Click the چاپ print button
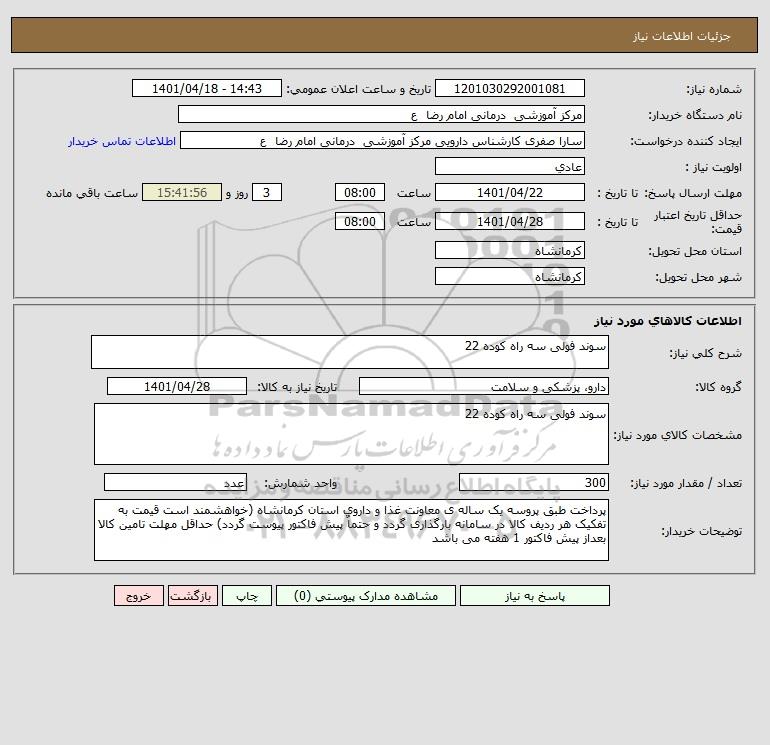The width and height of the screenshot is (770, 745). click(x=247, y=596)
